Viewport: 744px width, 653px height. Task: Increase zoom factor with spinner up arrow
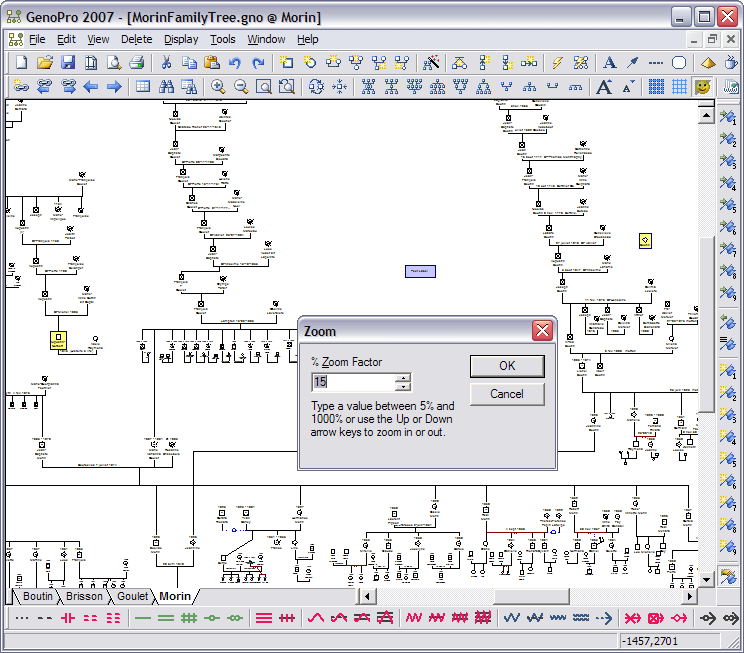pyautogui.click(x=403, y=378)
